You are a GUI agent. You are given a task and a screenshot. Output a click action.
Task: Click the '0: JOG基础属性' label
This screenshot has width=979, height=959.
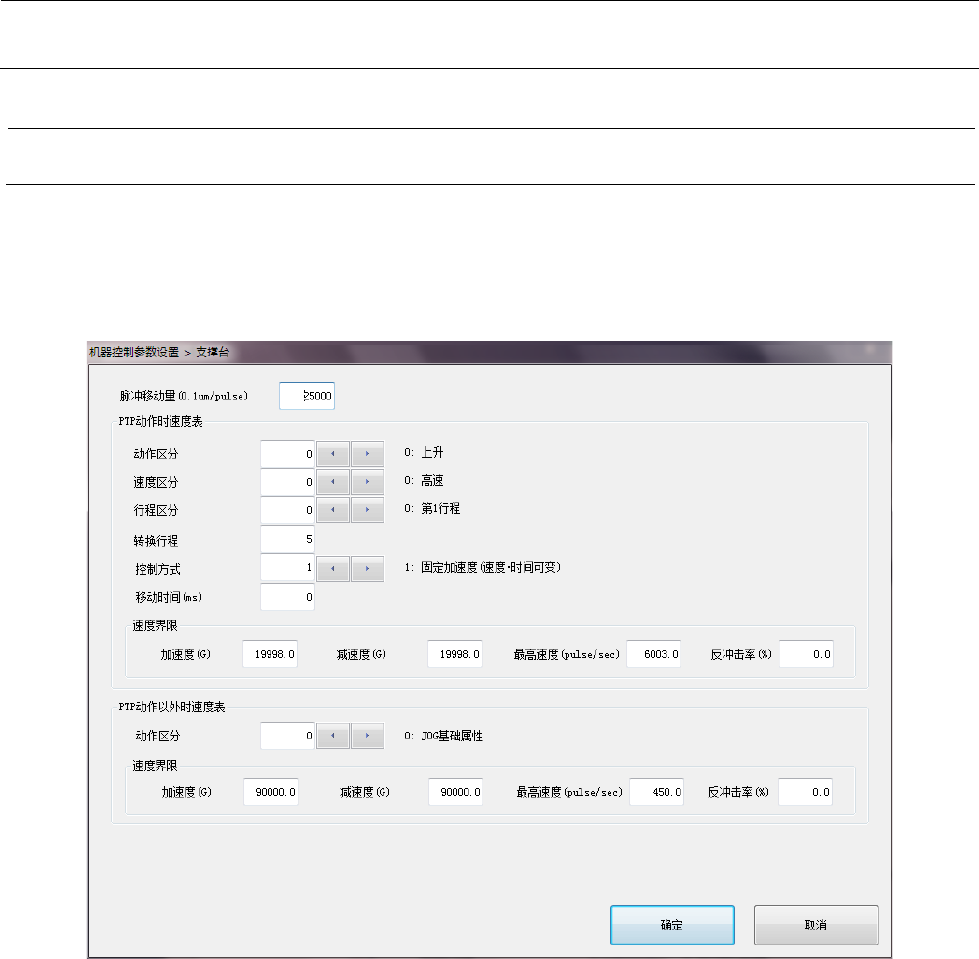(x=443, y=736)
